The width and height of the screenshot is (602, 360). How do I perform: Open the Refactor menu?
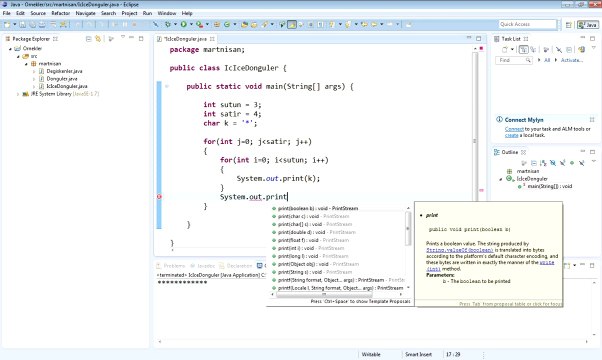click(x=61, y=13)
